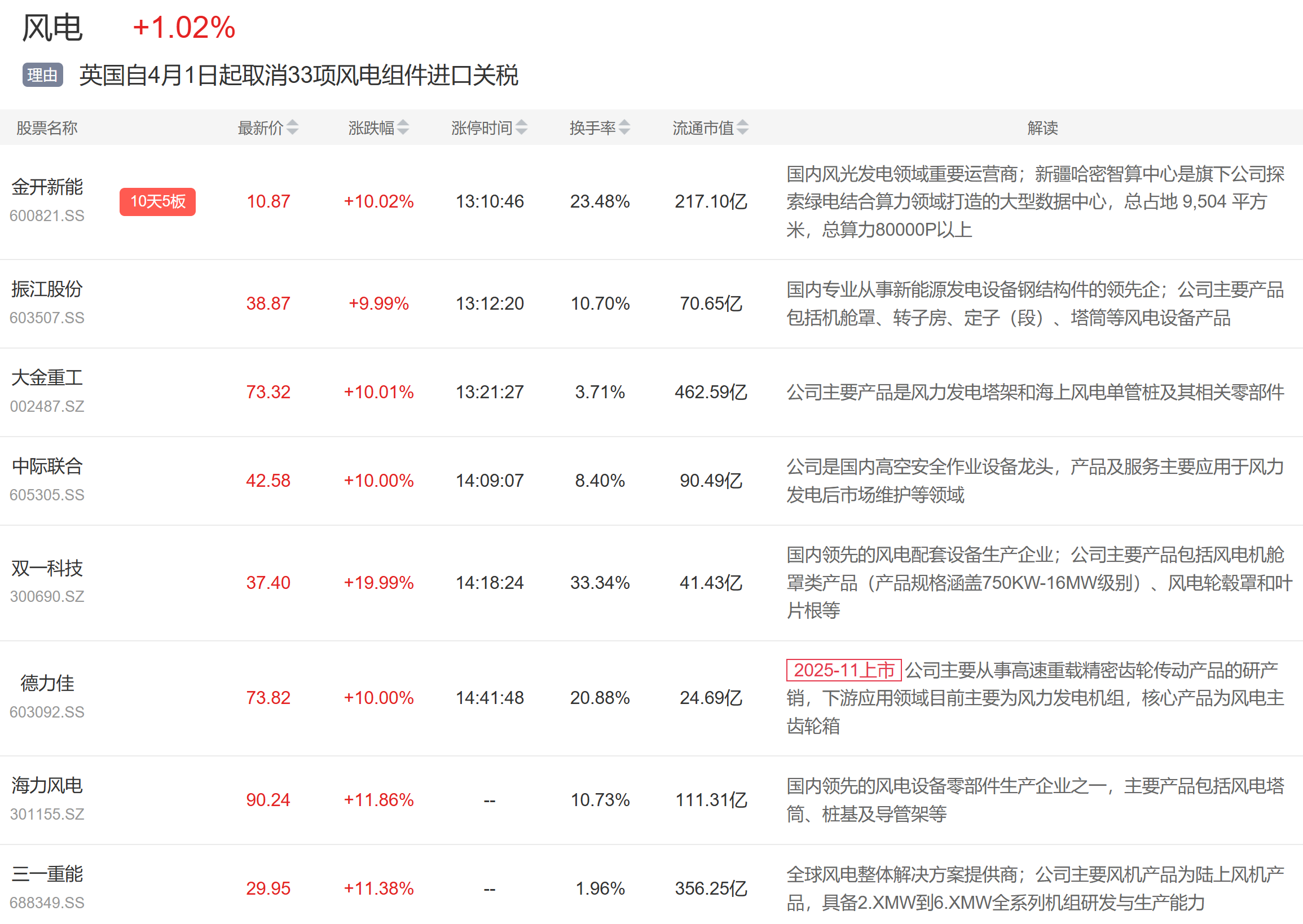1303x924 pixels.
Task: Open 三一重能 688349.SS stock page
Action: pyautogui.click(x=47, y=874)
